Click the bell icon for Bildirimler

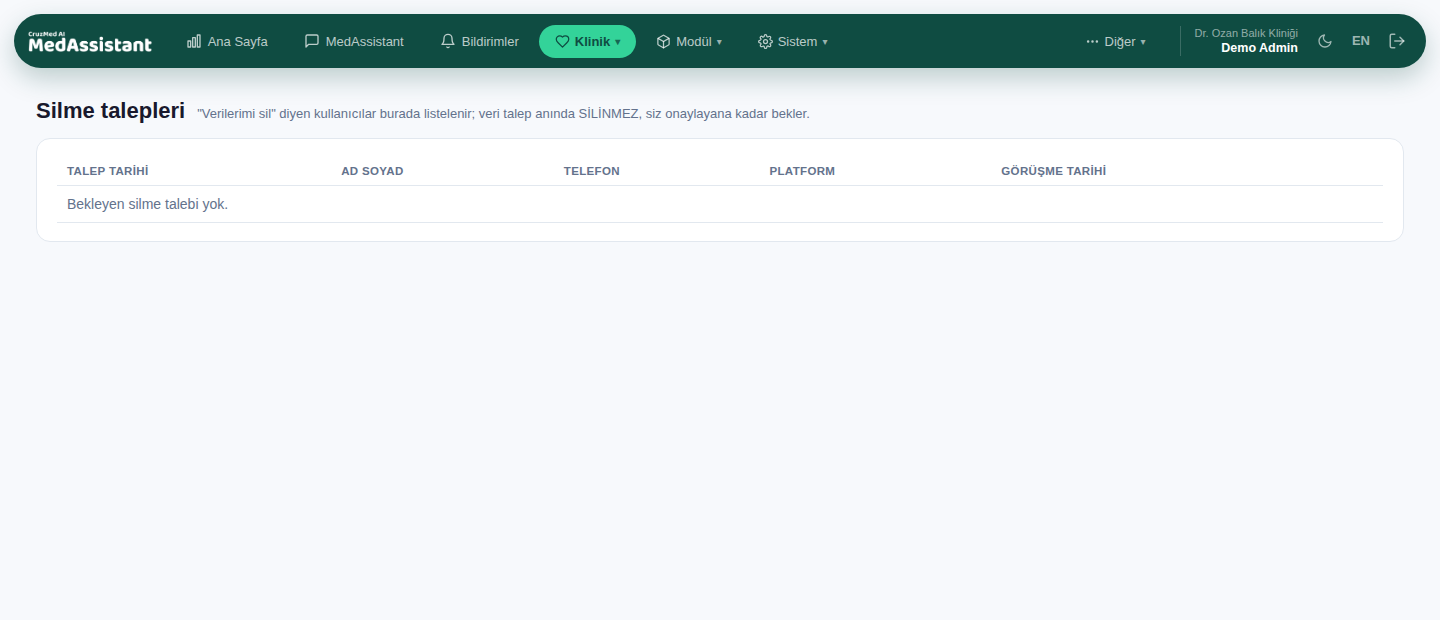[x=448, y=41]
